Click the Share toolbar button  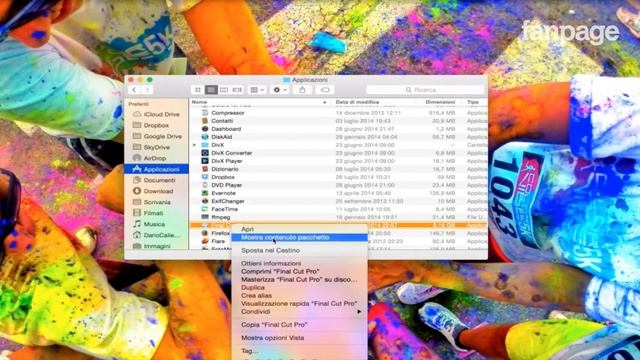coord(302,90)
